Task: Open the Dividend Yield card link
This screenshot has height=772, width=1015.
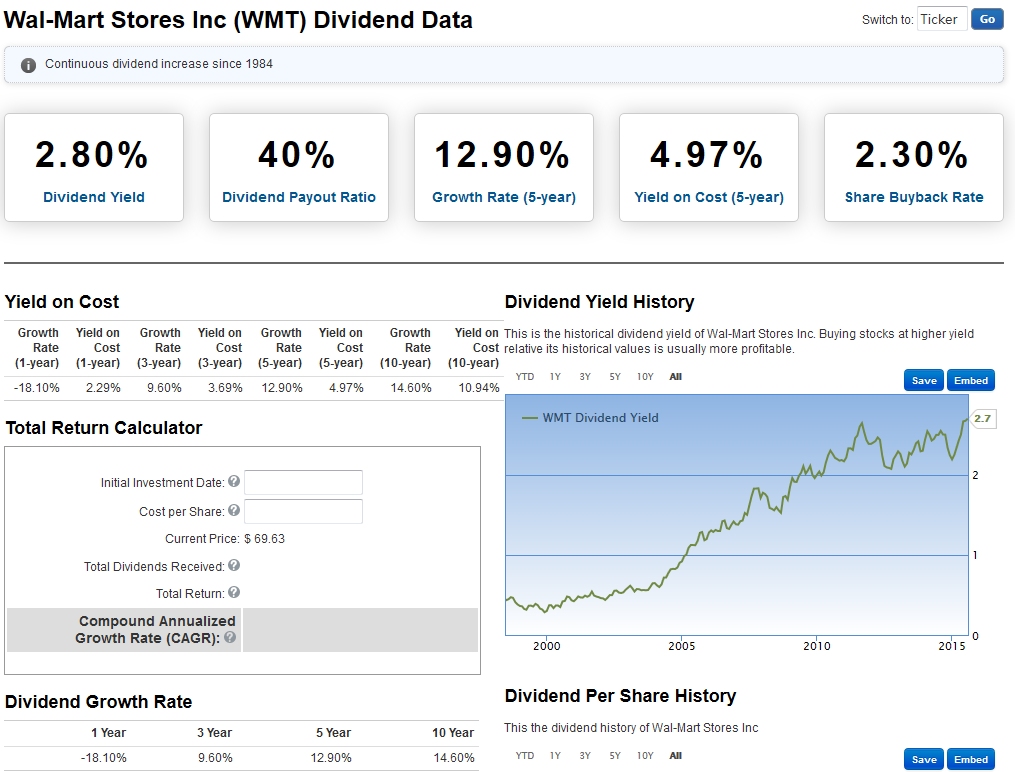Action: pyautogui.click(x=94, y=197)
